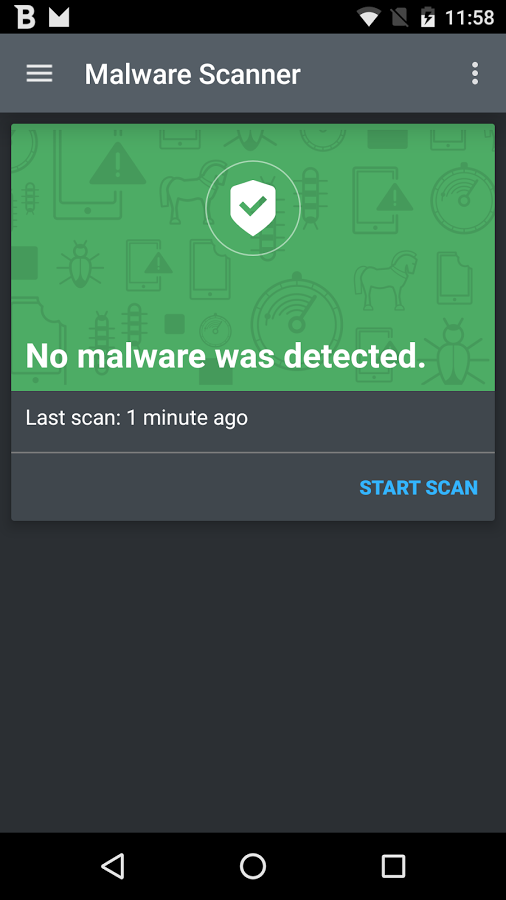Open the three-dot overflow menu

tap(474, 73)
